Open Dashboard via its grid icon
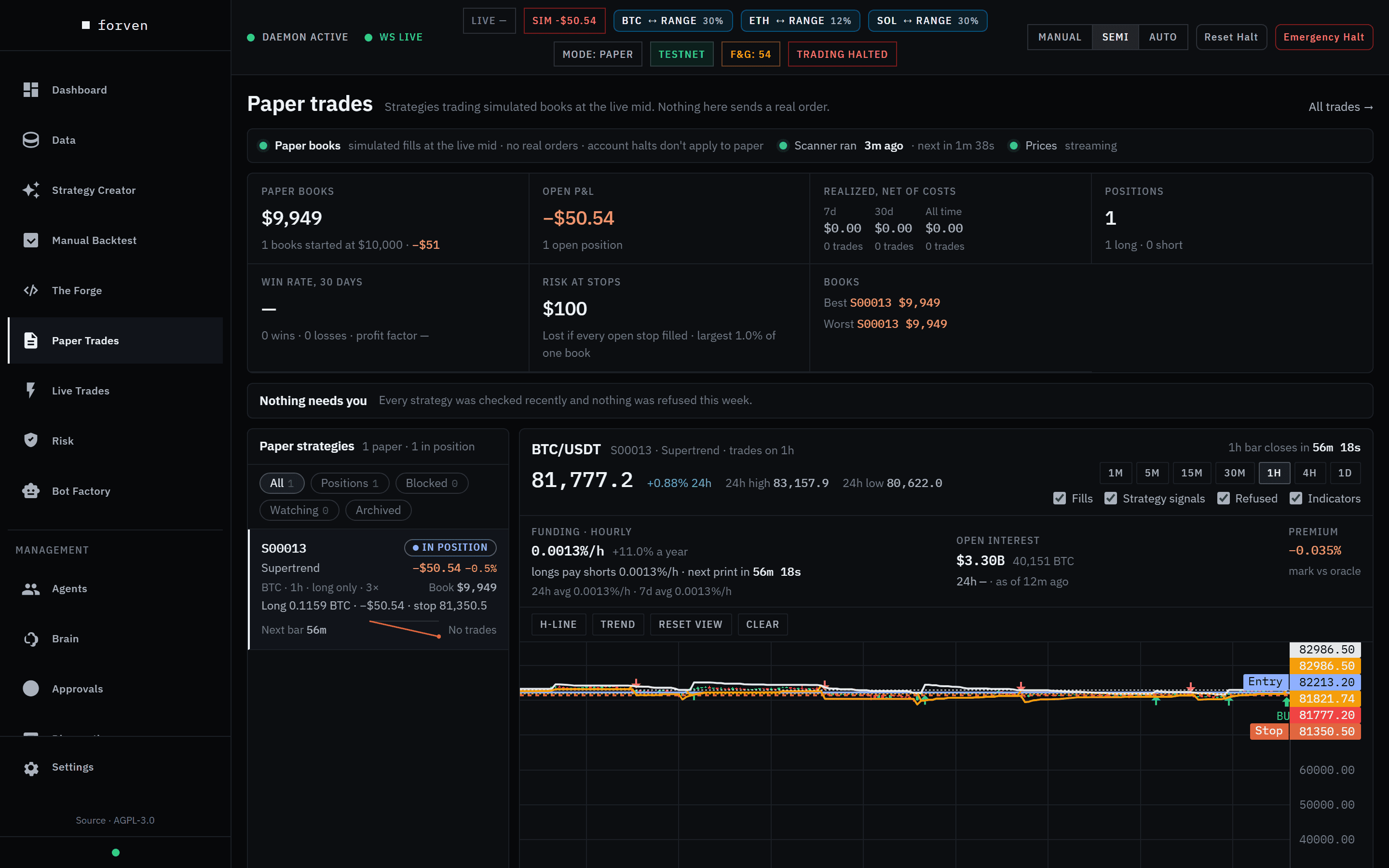 click(30, 90)
